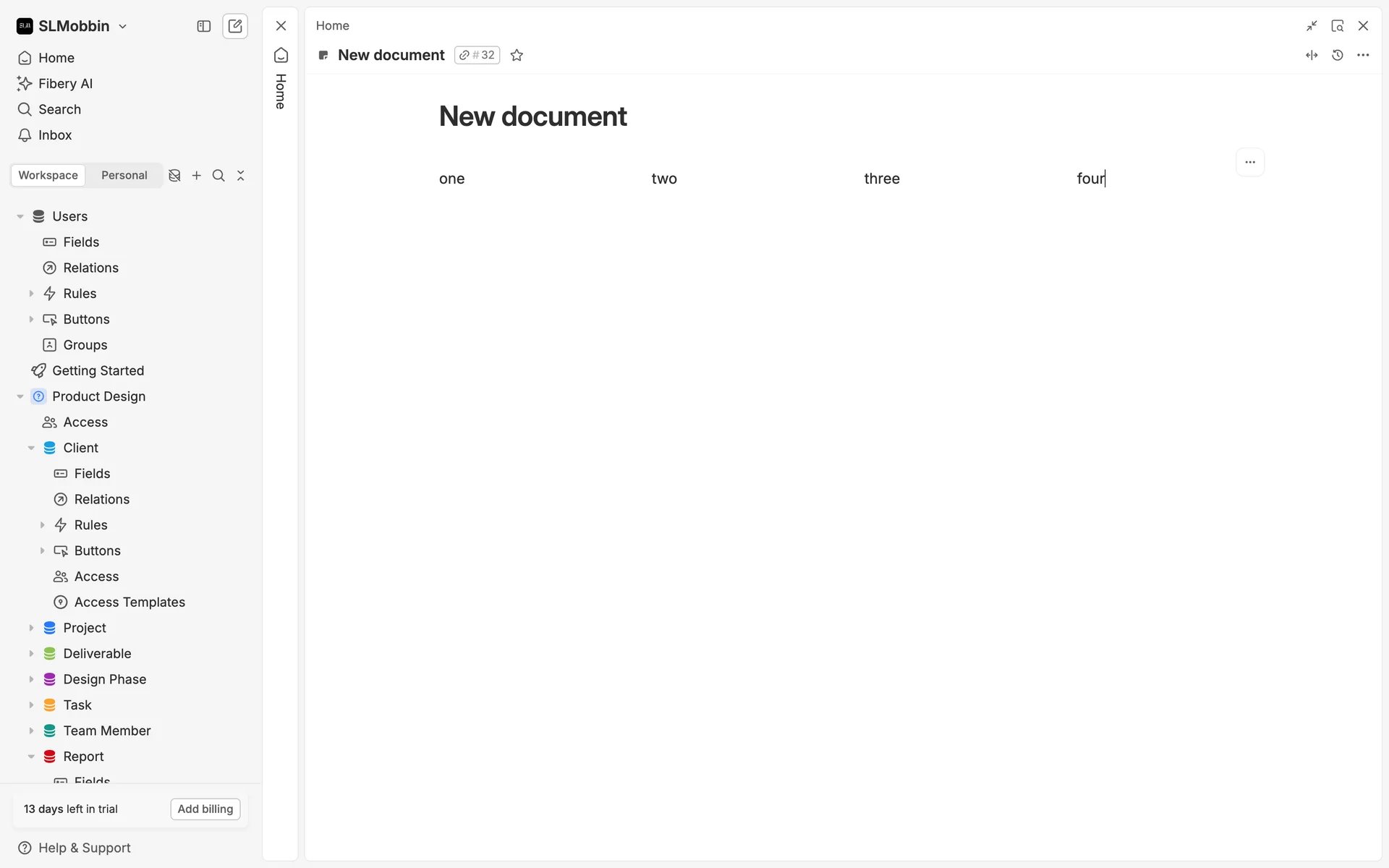This screenshot has width=1389, height=868.
Task: Collapse the Product Design space
Action: pyautogui.click(x=20, y=396)
